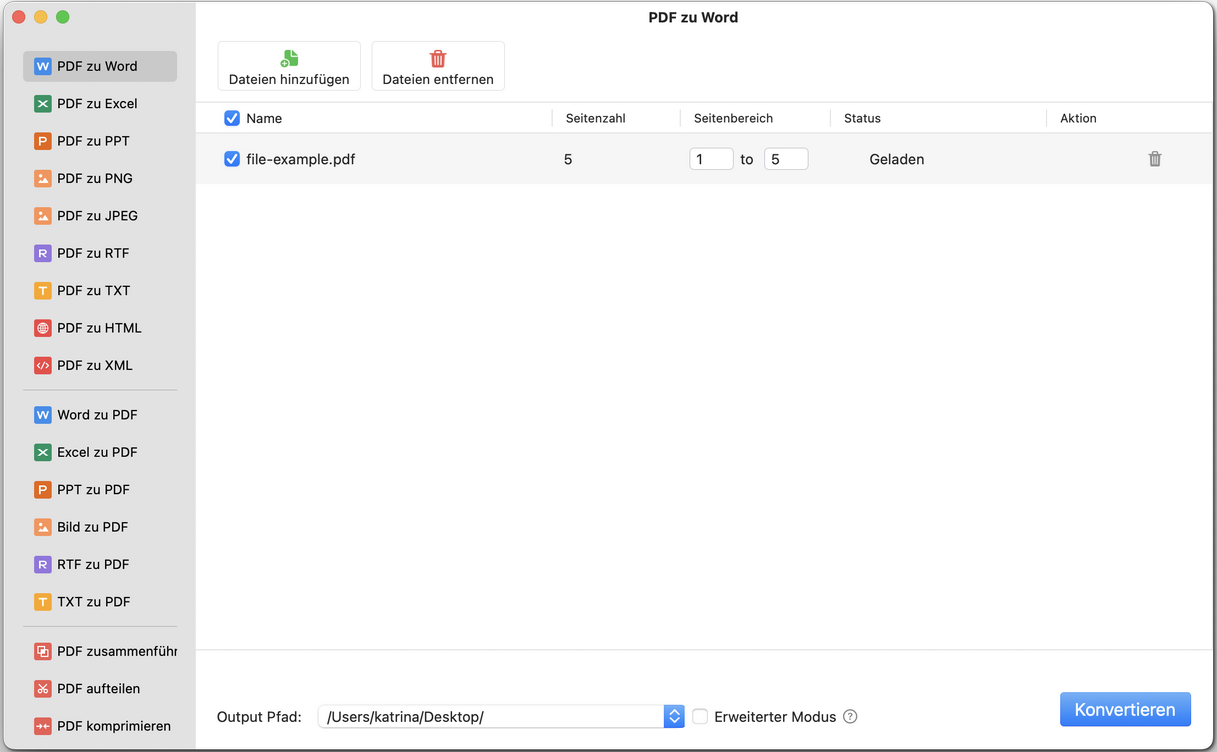The height and width of the screenshot is (752, 1217).
Task: Uncheck the file-example.pdf checkbox
Action: pyautogui.click(x=232, y=158)
